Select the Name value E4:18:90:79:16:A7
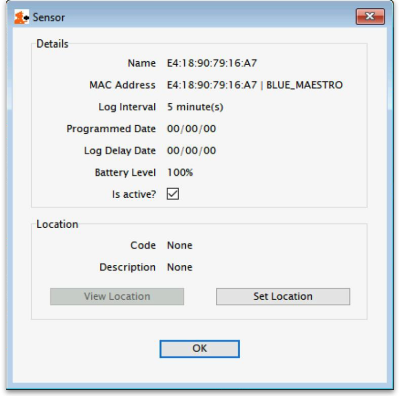 pyautogui.click(x=212, y=63)
